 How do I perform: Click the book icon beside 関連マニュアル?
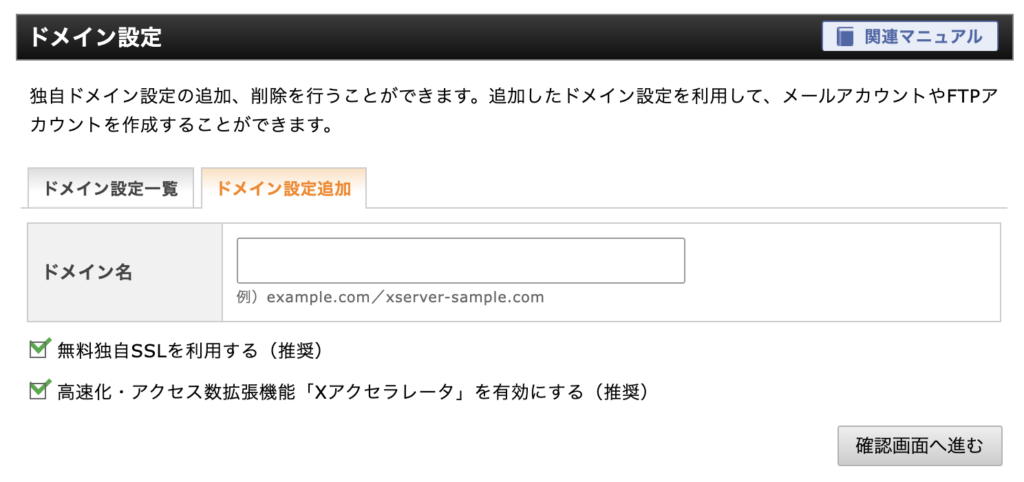(x=844, y=37)
